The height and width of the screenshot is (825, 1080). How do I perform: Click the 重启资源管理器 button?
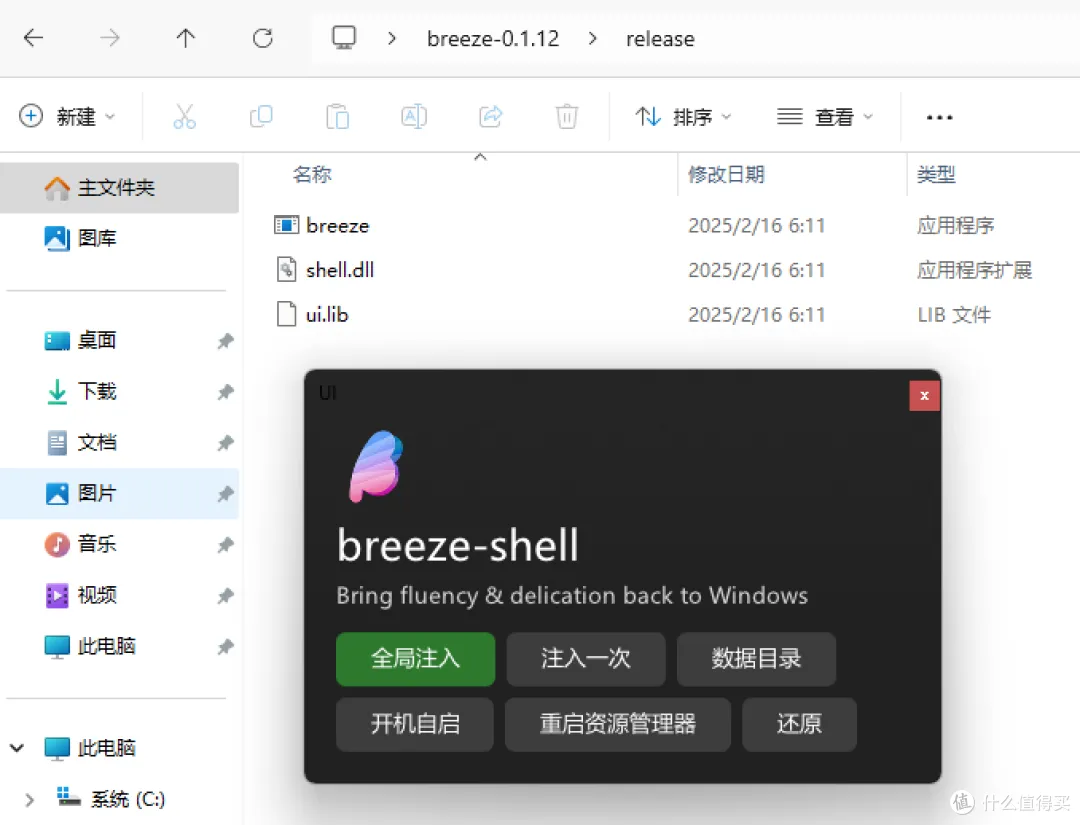pos(617,724)
